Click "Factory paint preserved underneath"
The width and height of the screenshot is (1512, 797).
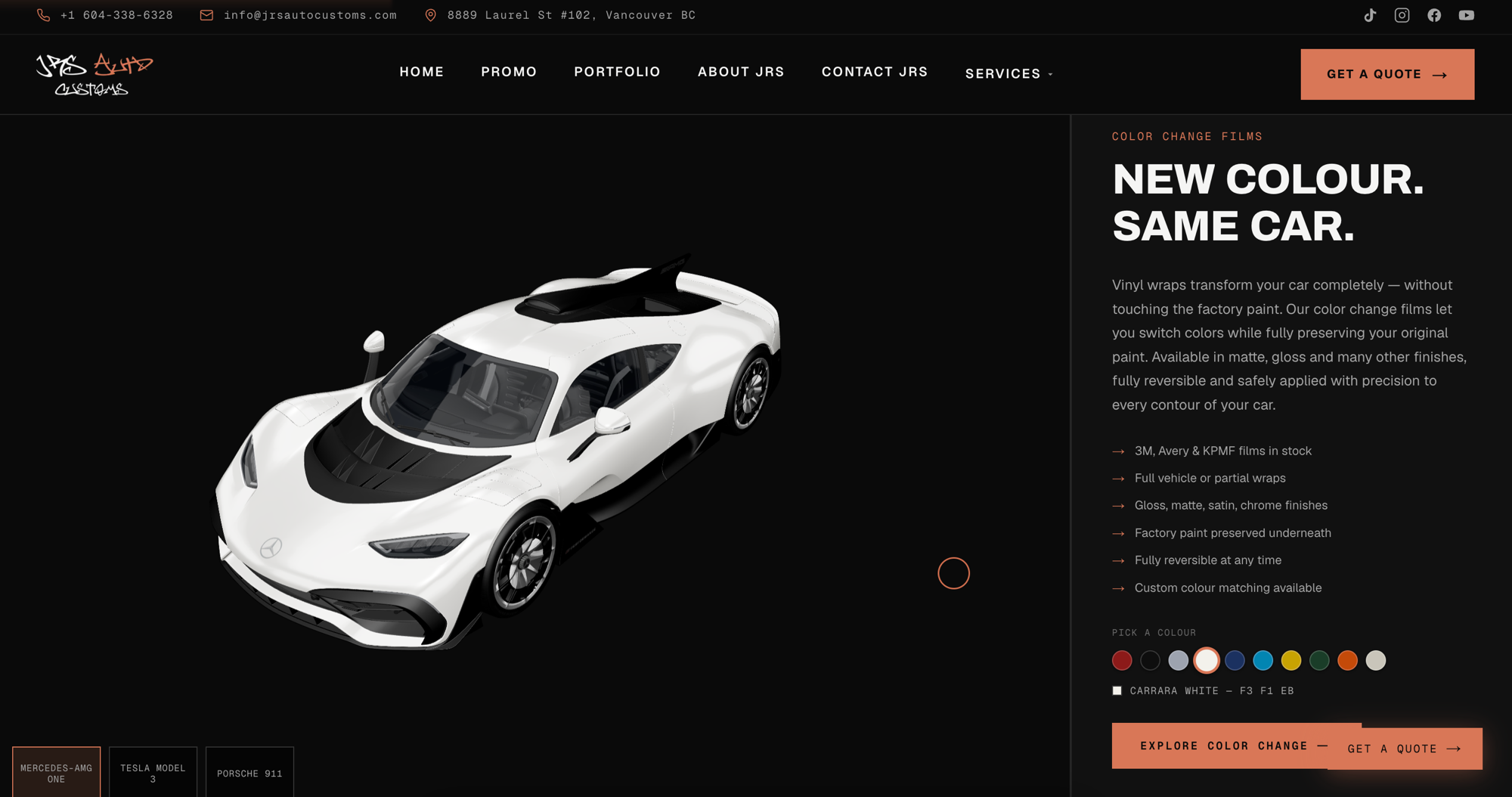click(1233, 533)
